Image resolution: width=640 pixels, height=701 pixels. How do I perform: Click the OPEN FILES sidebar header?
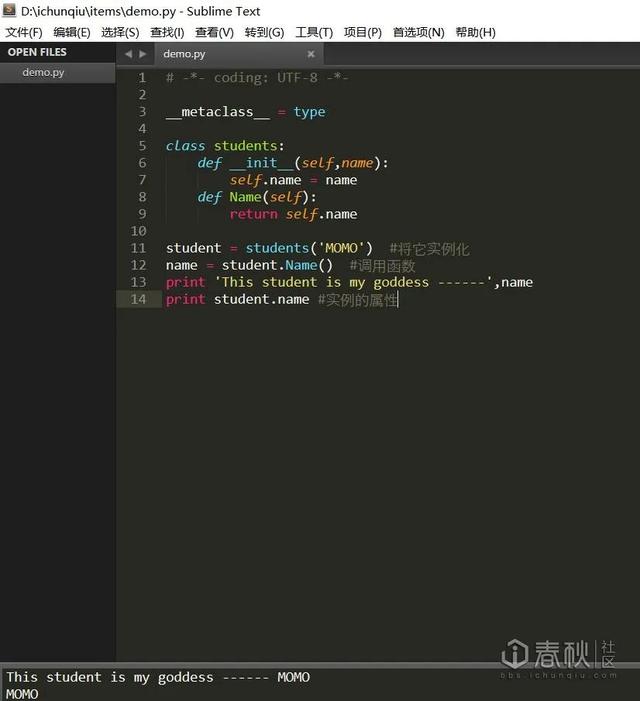37,52
